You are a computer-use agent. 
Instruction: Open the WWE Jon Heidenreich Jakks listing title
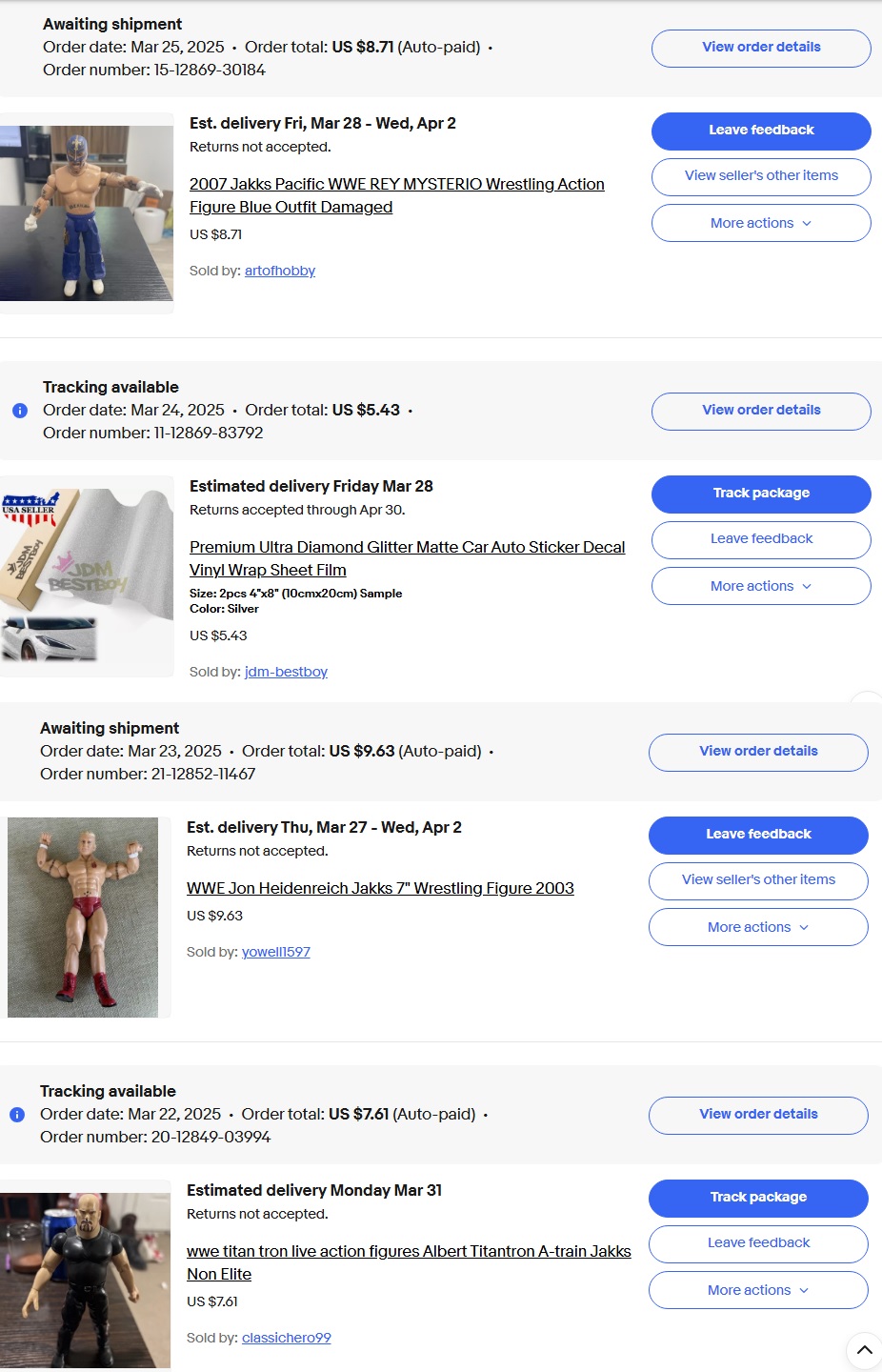(380, 888)
